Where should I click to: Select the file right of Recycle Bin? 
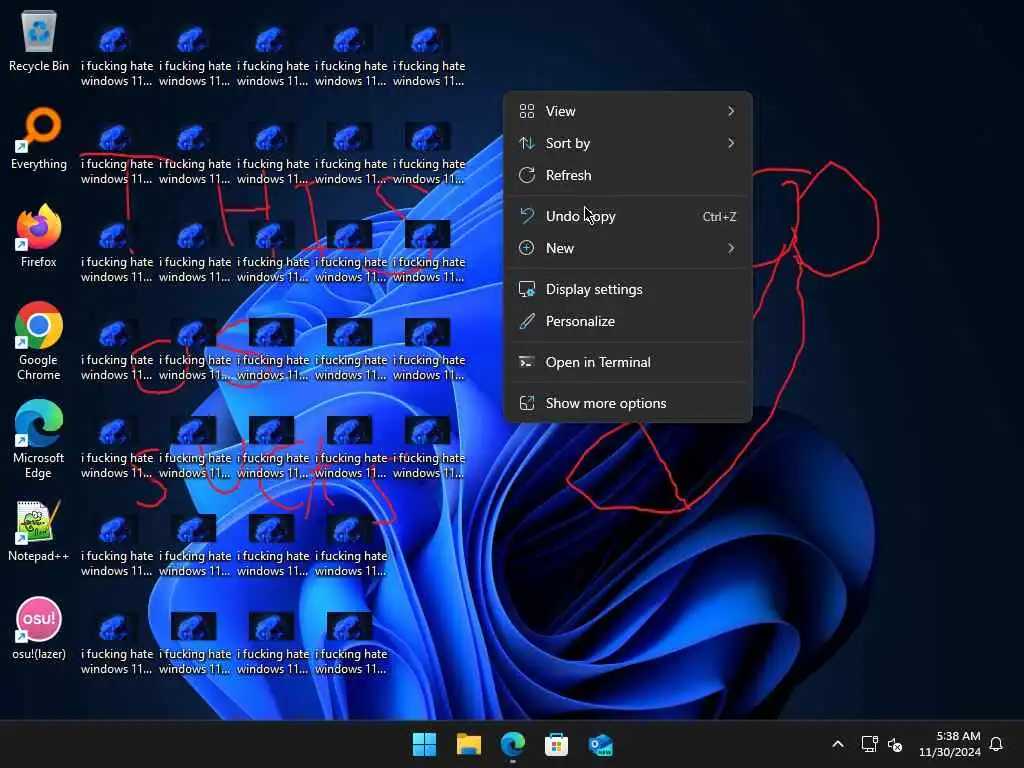[116, 56]
